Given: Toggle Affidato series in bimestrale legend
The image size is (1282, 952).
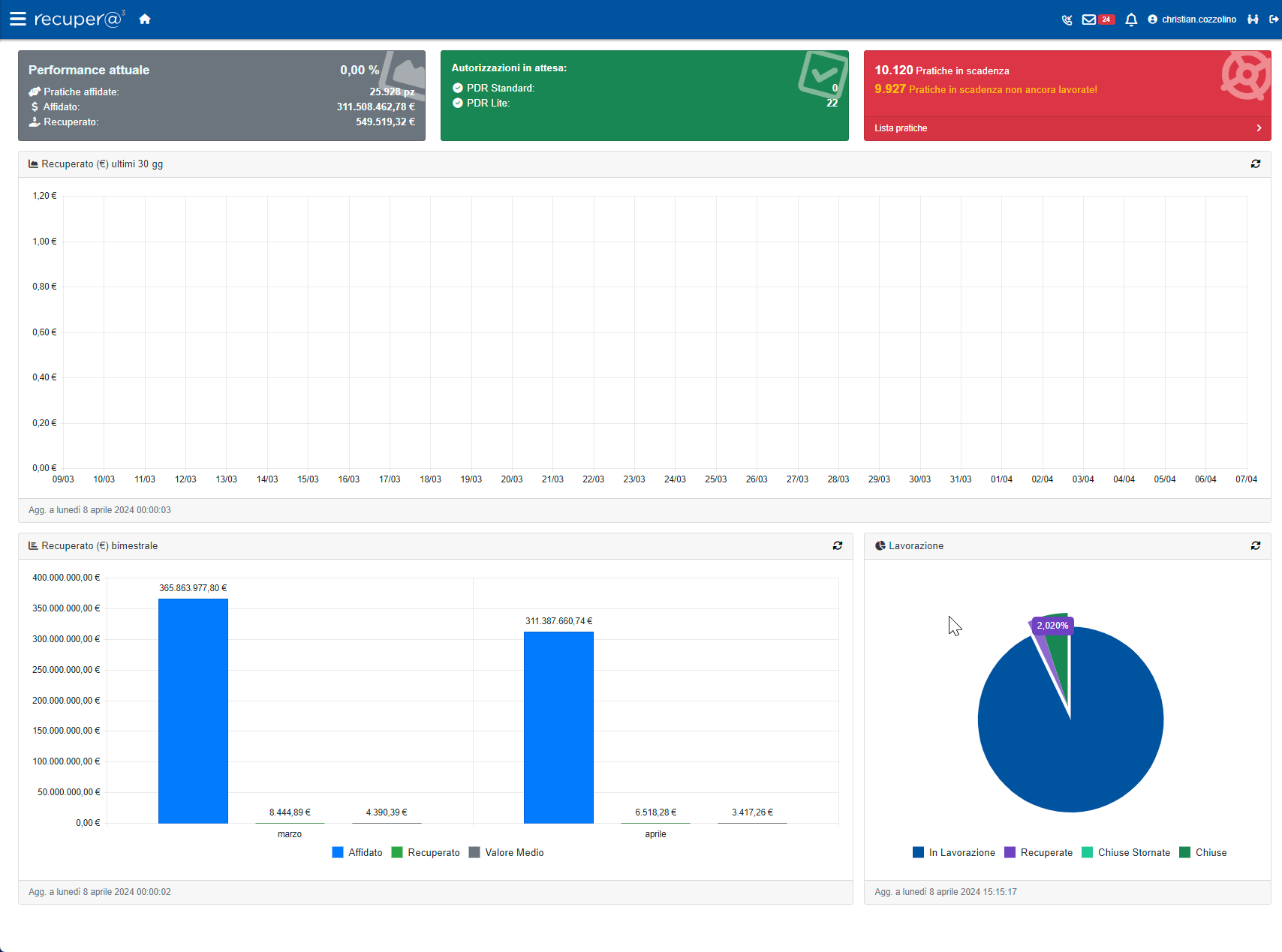Looking at the screenshot, I should pos(357,852).
